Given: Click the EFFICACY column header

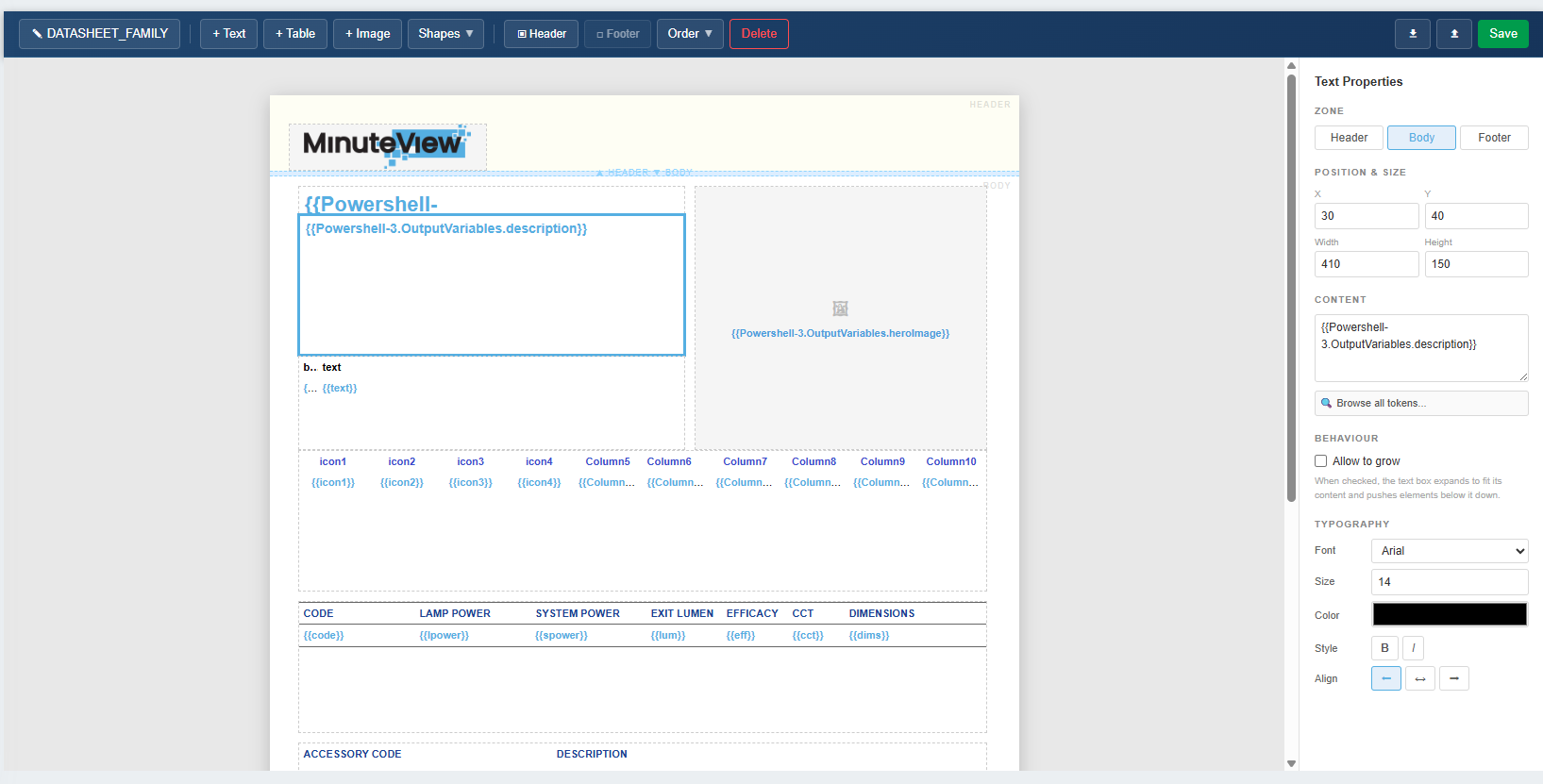Looking at the screenshot, I should tap(752, 613).
